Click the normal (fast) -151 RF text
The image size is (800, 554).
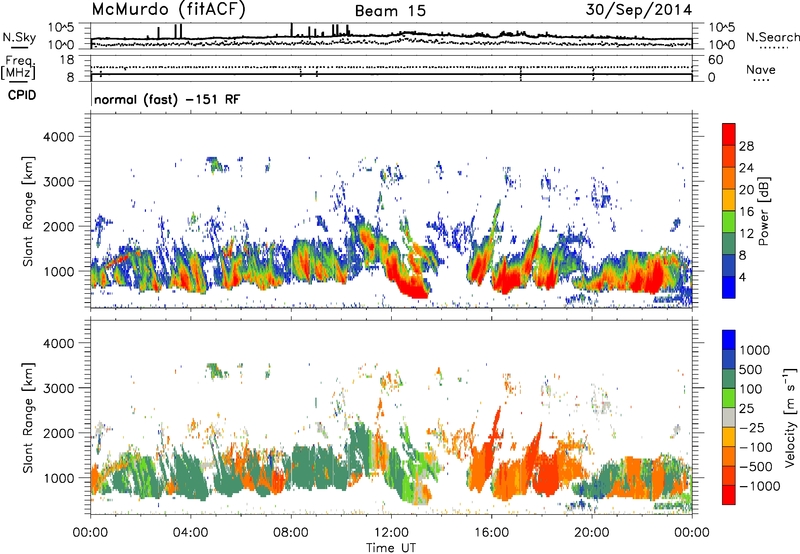(167, 99)
